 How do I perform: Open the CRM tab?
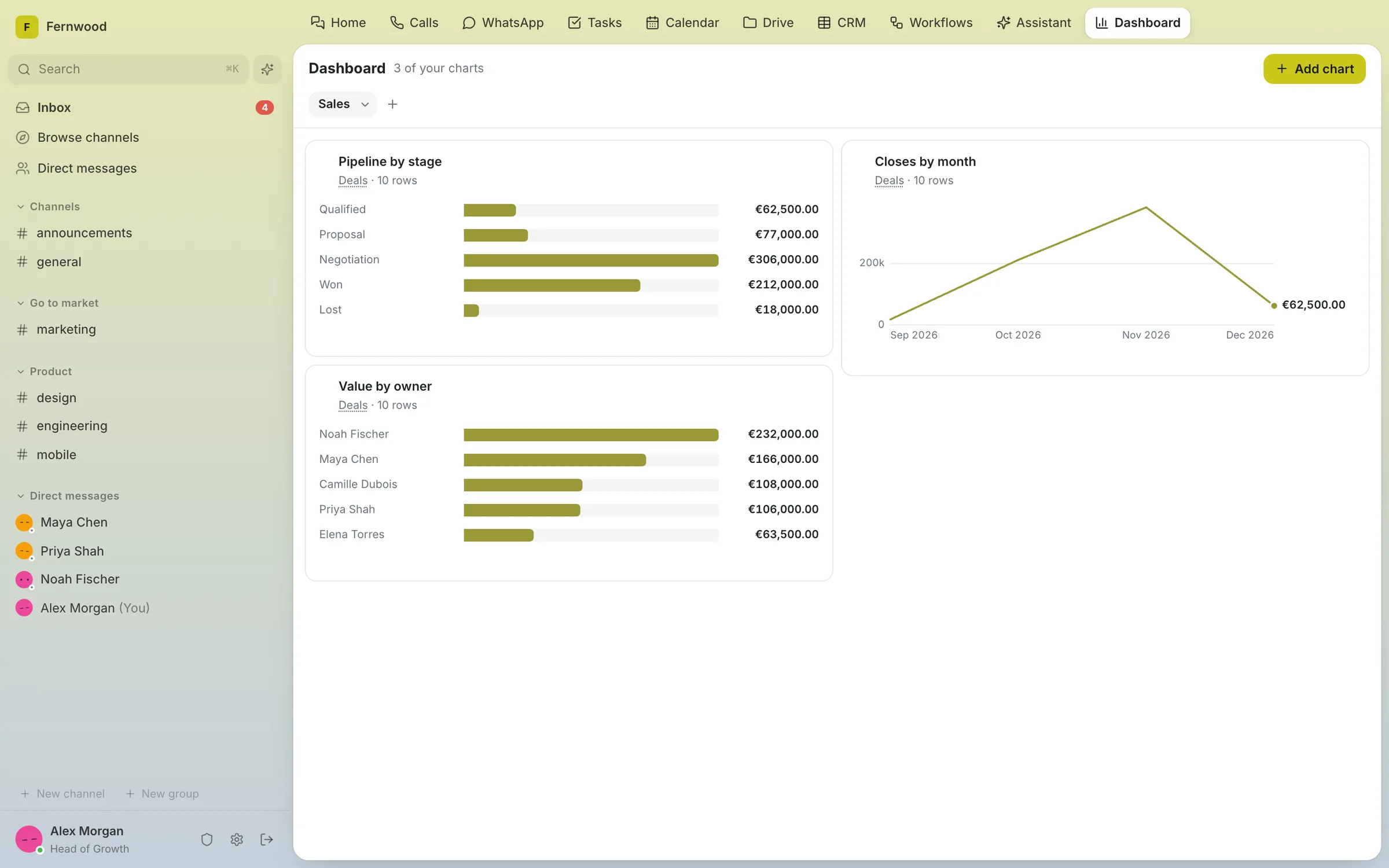pos(842,23)
